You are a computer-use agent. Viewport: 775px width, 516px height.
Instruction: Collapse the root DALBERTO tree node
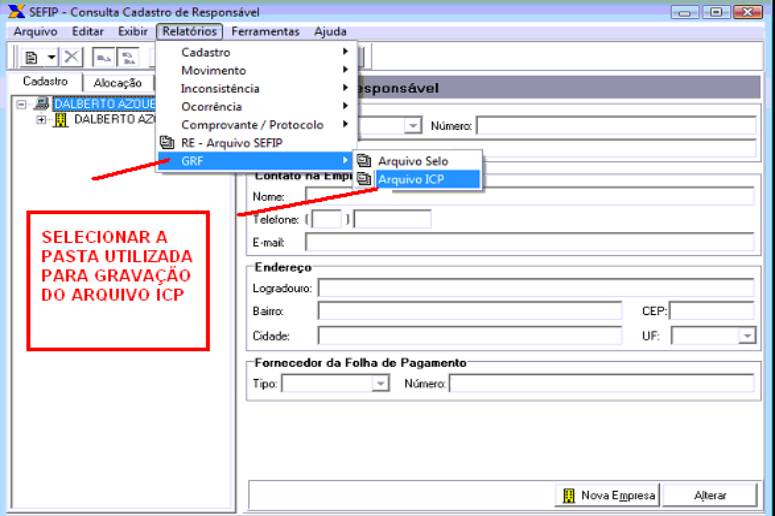point(21,104)
